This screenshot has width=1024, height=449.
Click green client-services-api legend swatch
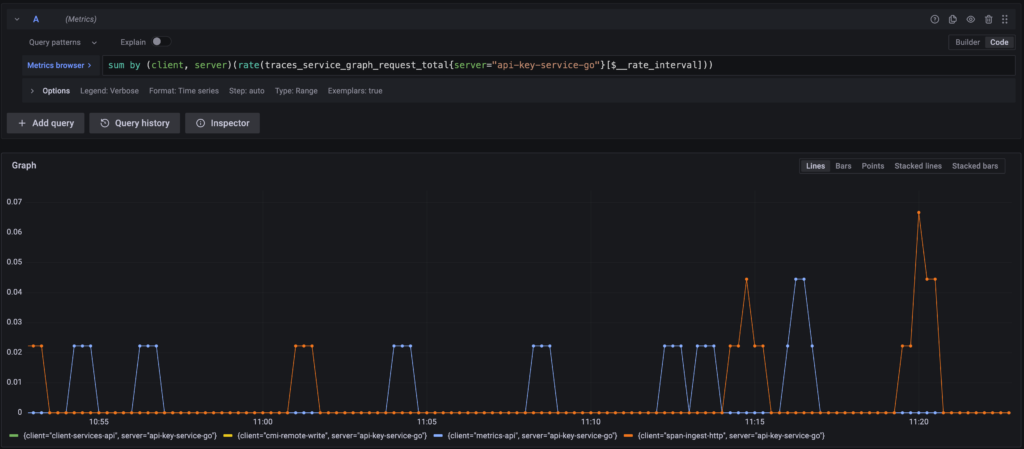[x=14, y=435]
